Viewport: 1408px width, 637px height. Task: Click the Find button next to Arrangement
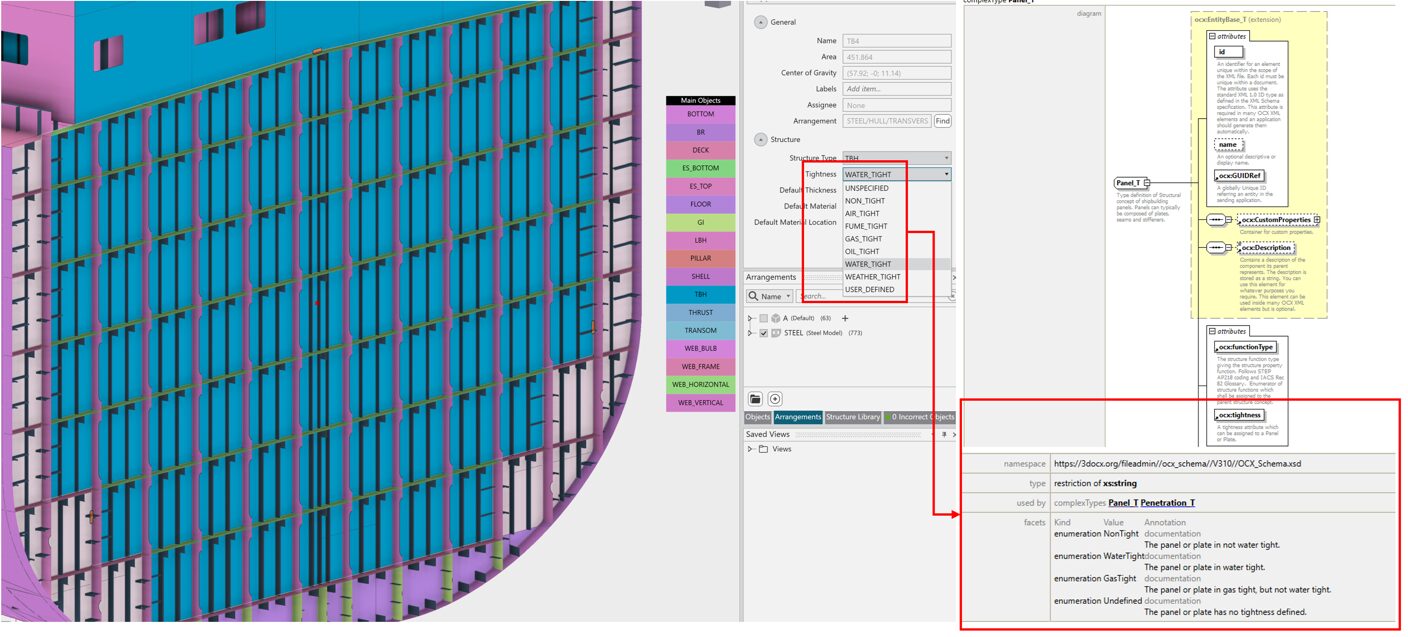click(942, 121)
